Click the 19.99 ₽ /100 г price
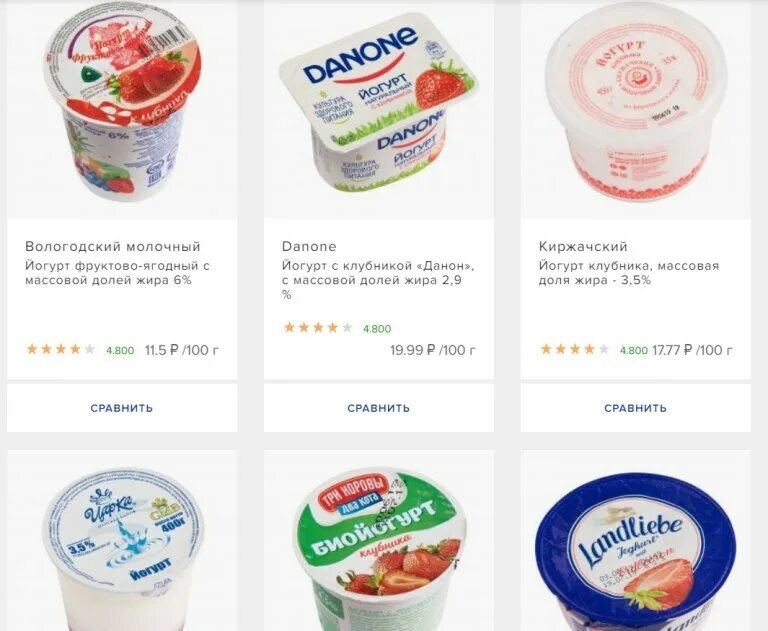The width and height of the screenshot is (768, 631). point(433,350)
